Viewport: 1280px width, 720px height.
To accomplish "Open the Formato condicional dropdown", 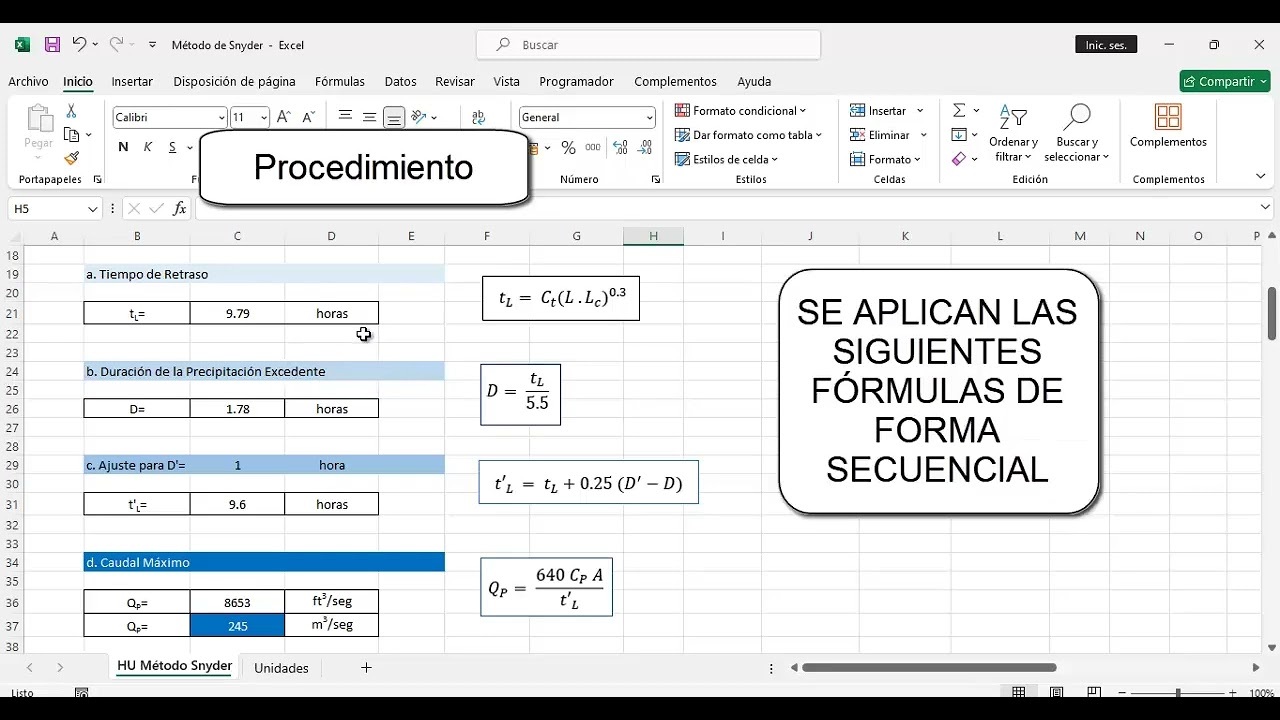I will [740, 111].
